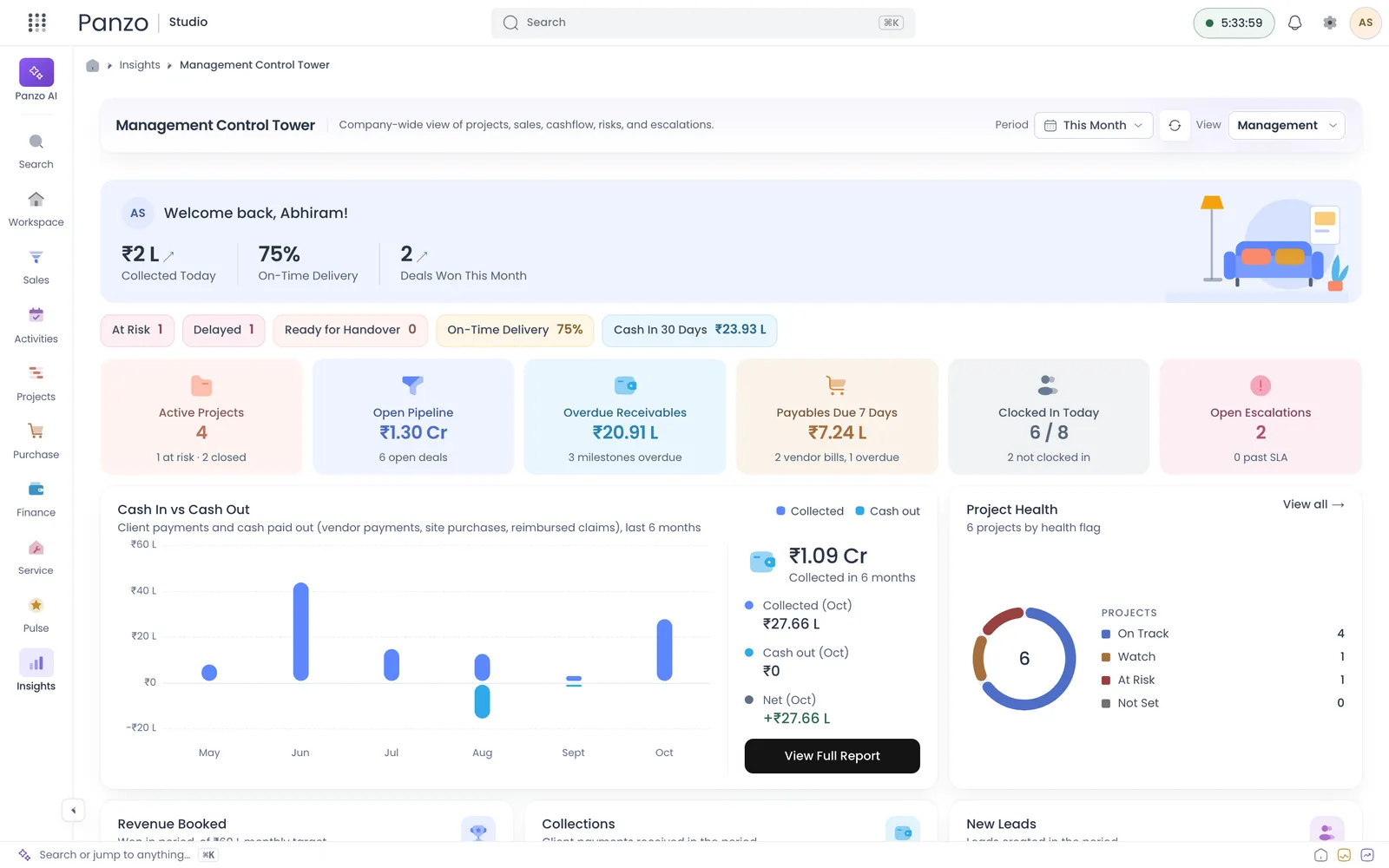1389x868 pixels.
Task: Open Search in the left sidebar
Action: click(x=36, y=151)
